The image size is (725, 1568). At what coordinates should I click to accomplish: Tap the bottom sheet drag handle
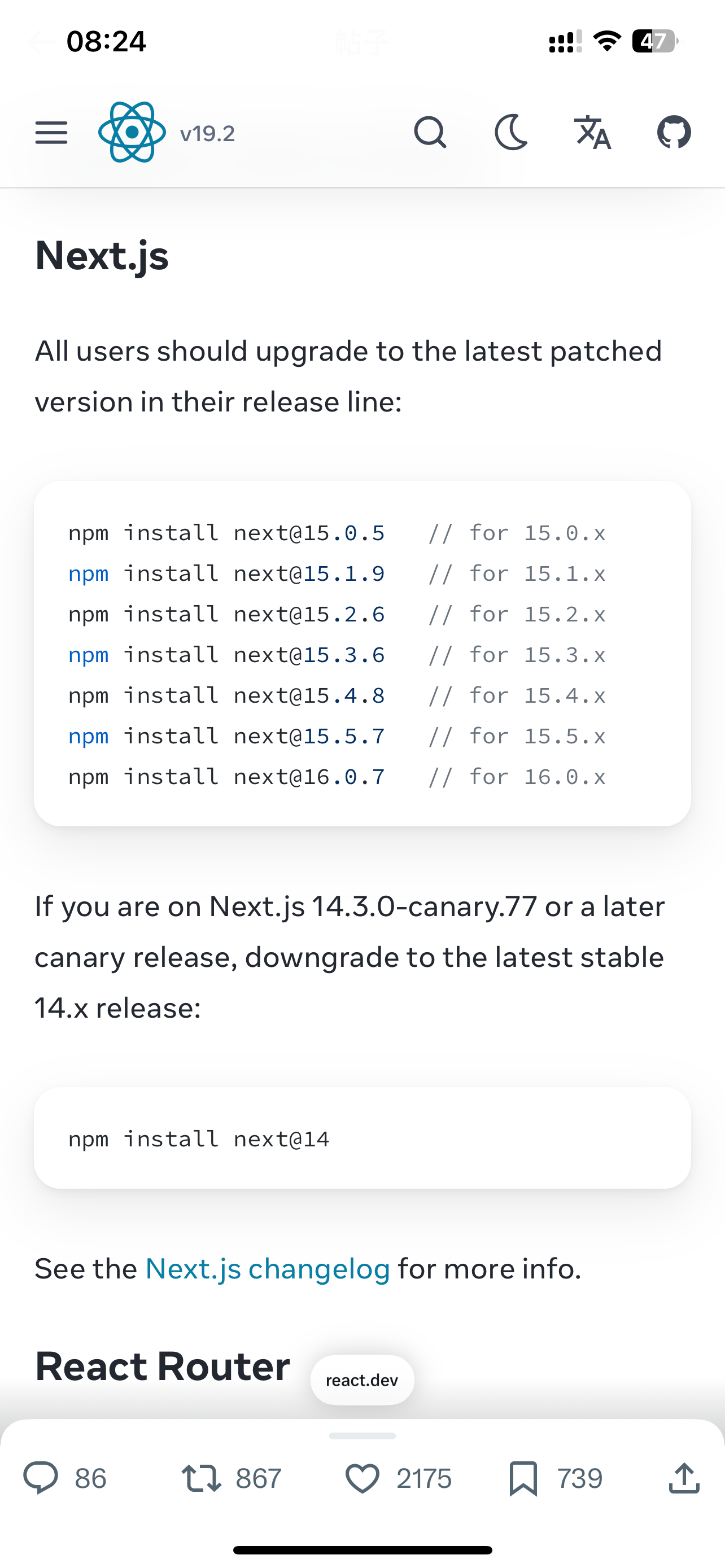pos(362,1436)
